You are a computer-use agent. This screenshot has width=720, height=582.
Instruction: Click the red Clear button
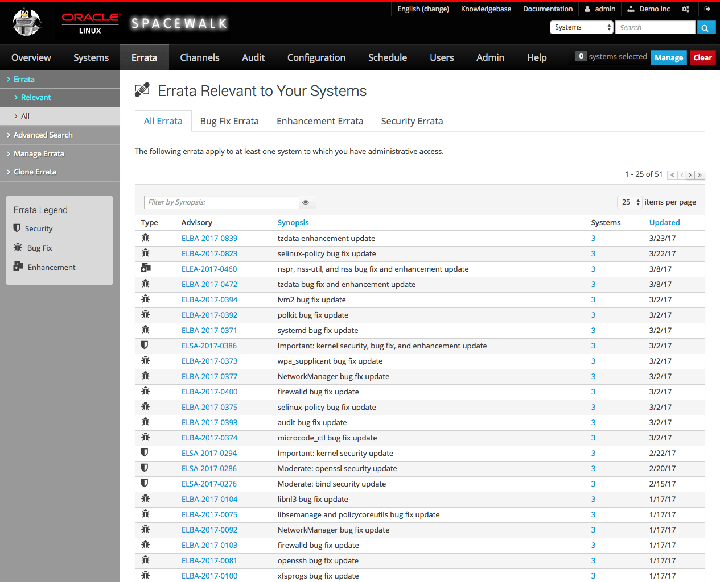click(703, 57)
